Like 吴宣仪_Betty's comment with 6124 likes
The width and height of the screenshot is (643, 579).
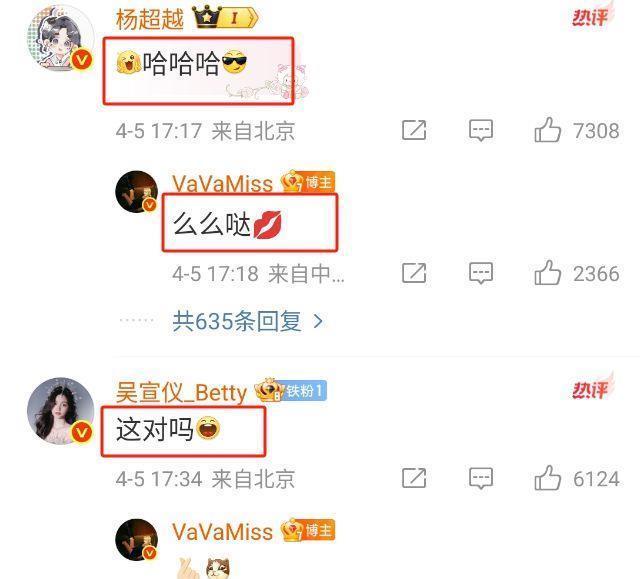548,478
